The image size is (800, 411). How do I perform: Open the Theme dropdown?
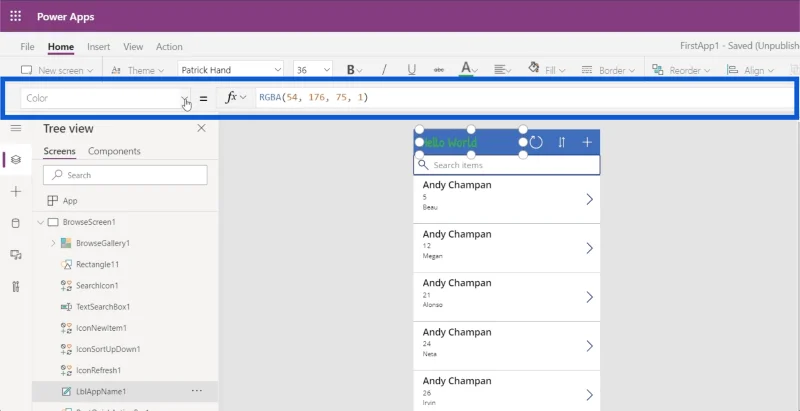138,70
